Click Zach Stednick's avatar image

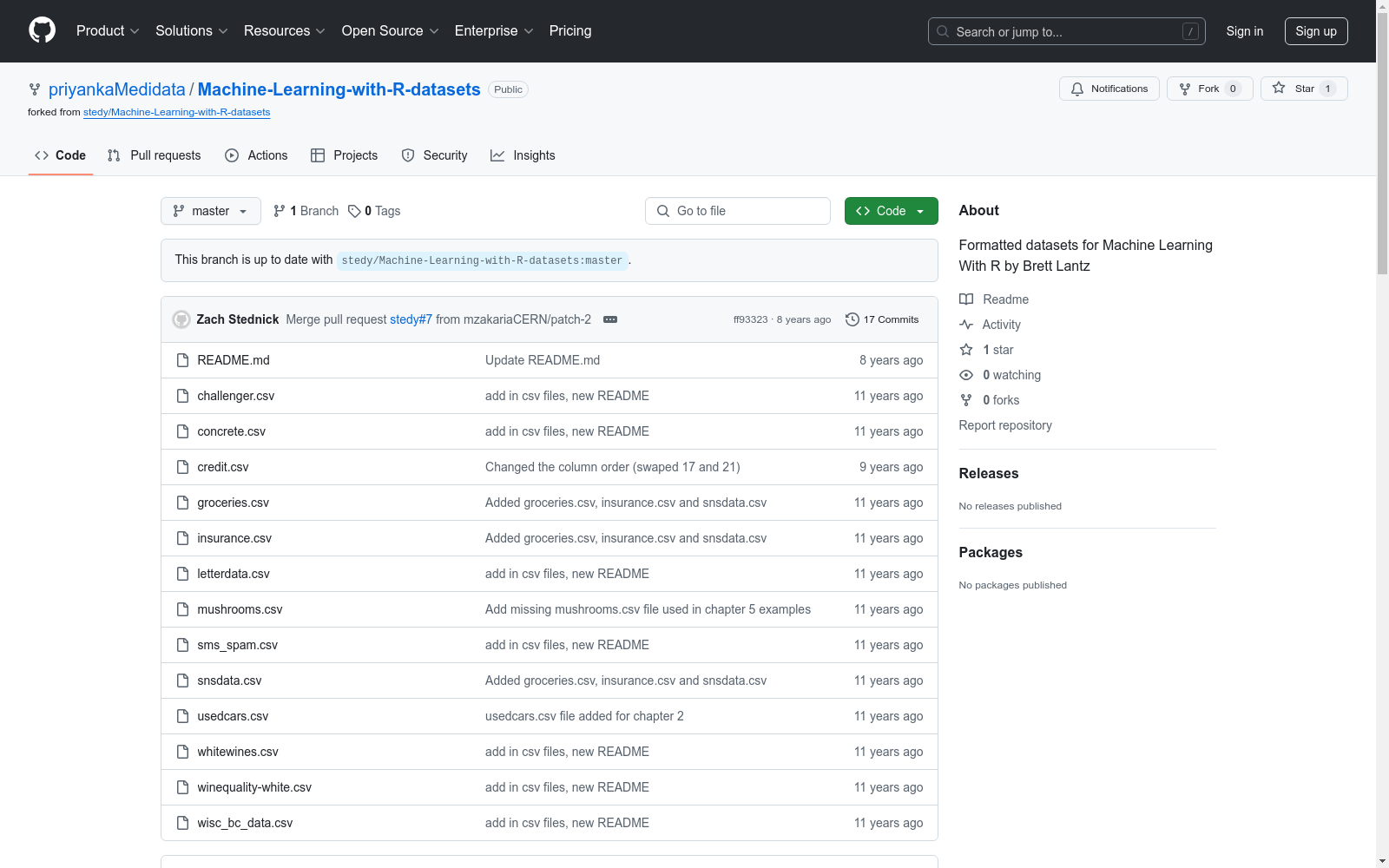pos(181,319)
